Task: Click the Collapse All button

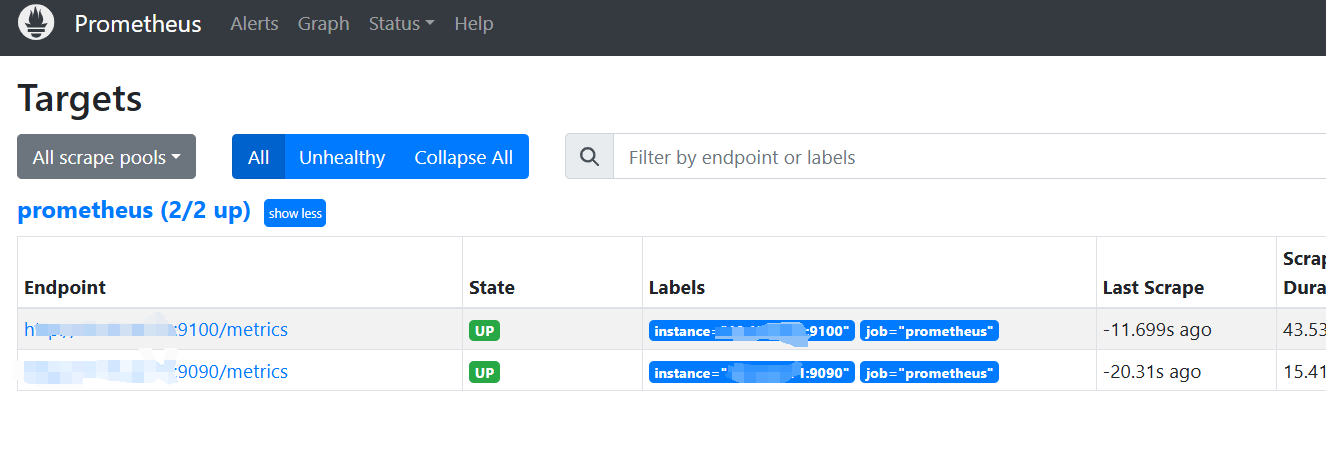Action: pos(464,157)
